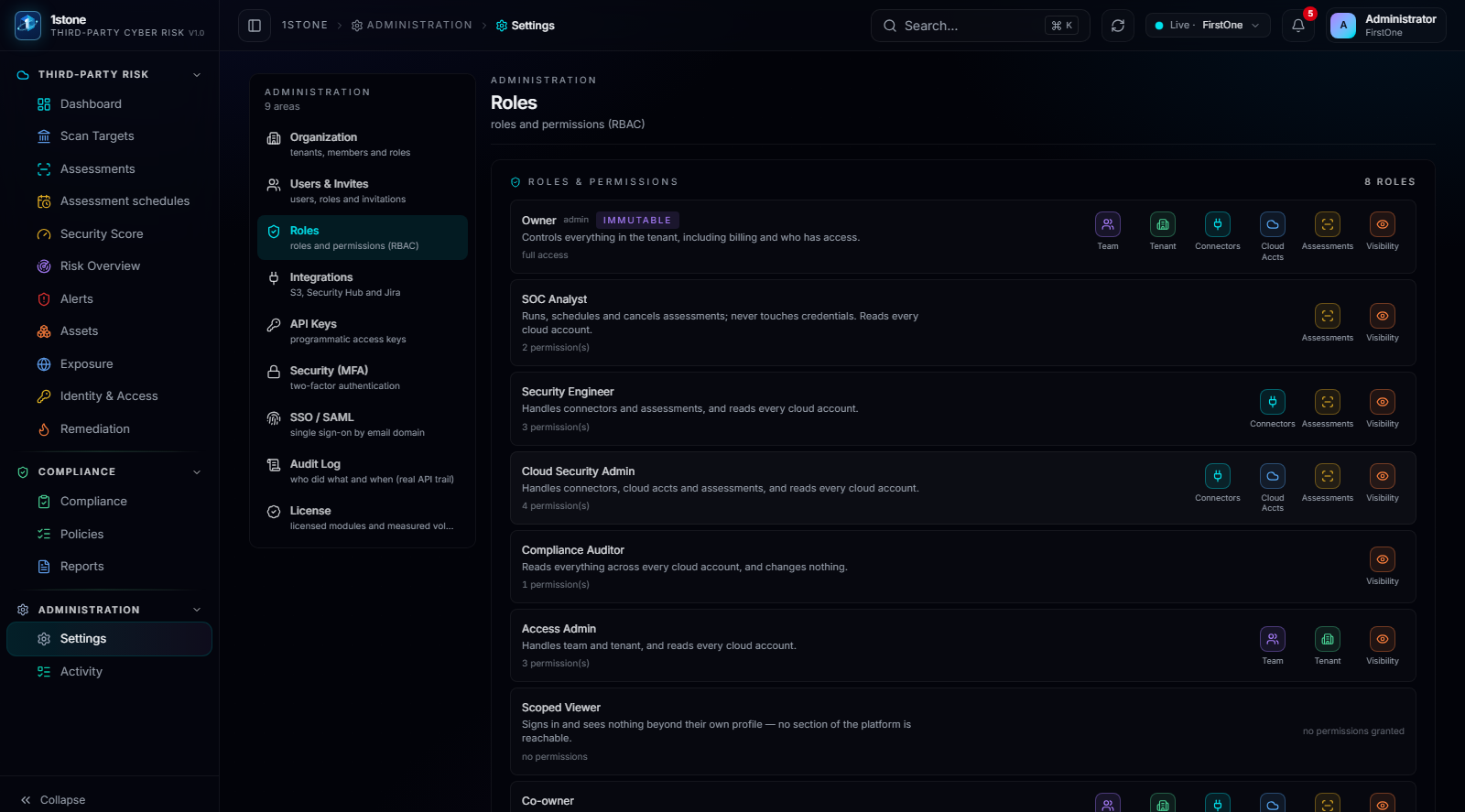Open API Keys settings area
Image resolution: width=1465 pixels, height=812 pixels.
point(363,331)
